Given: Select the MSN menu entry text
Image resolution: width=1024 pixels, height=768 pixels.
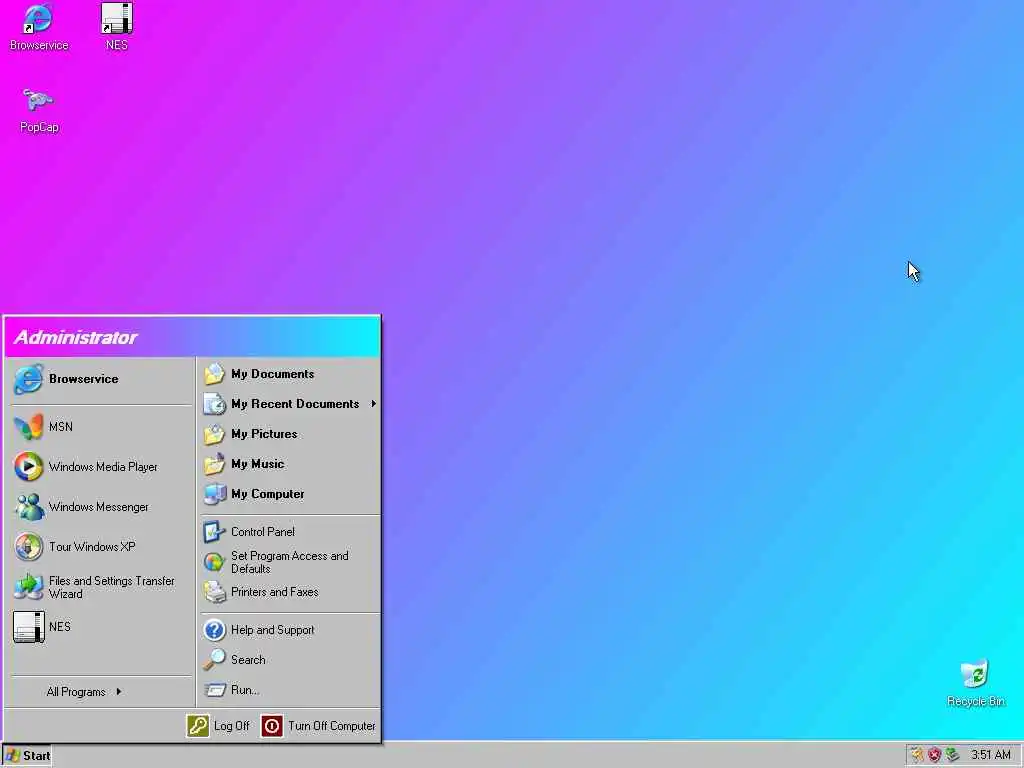Looking at the screenshot, I should point(61,426).
